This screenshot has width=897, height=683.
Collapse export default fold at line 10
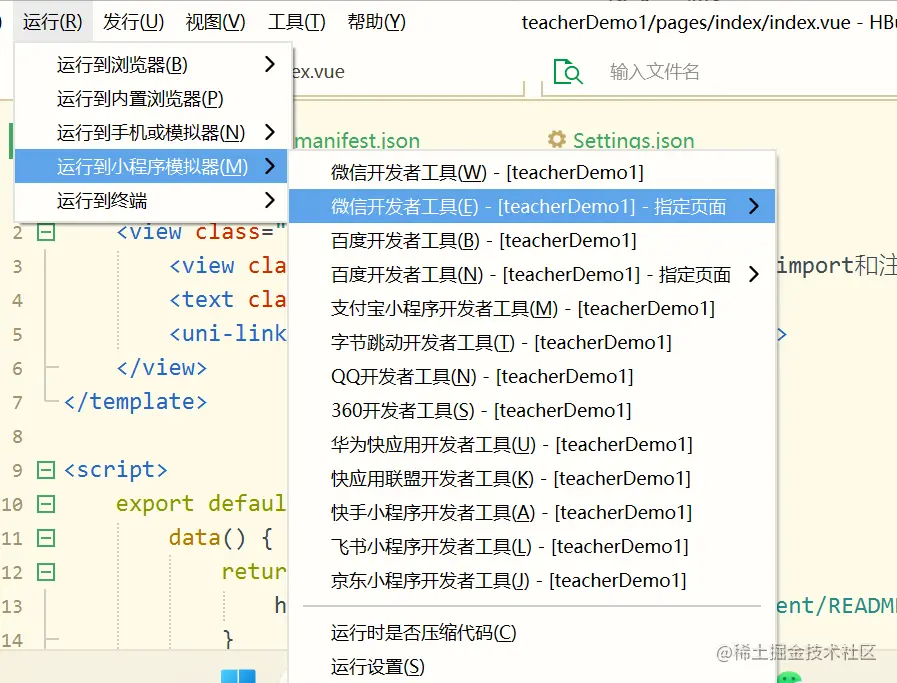pyautogui.click(x=46, y=505)
